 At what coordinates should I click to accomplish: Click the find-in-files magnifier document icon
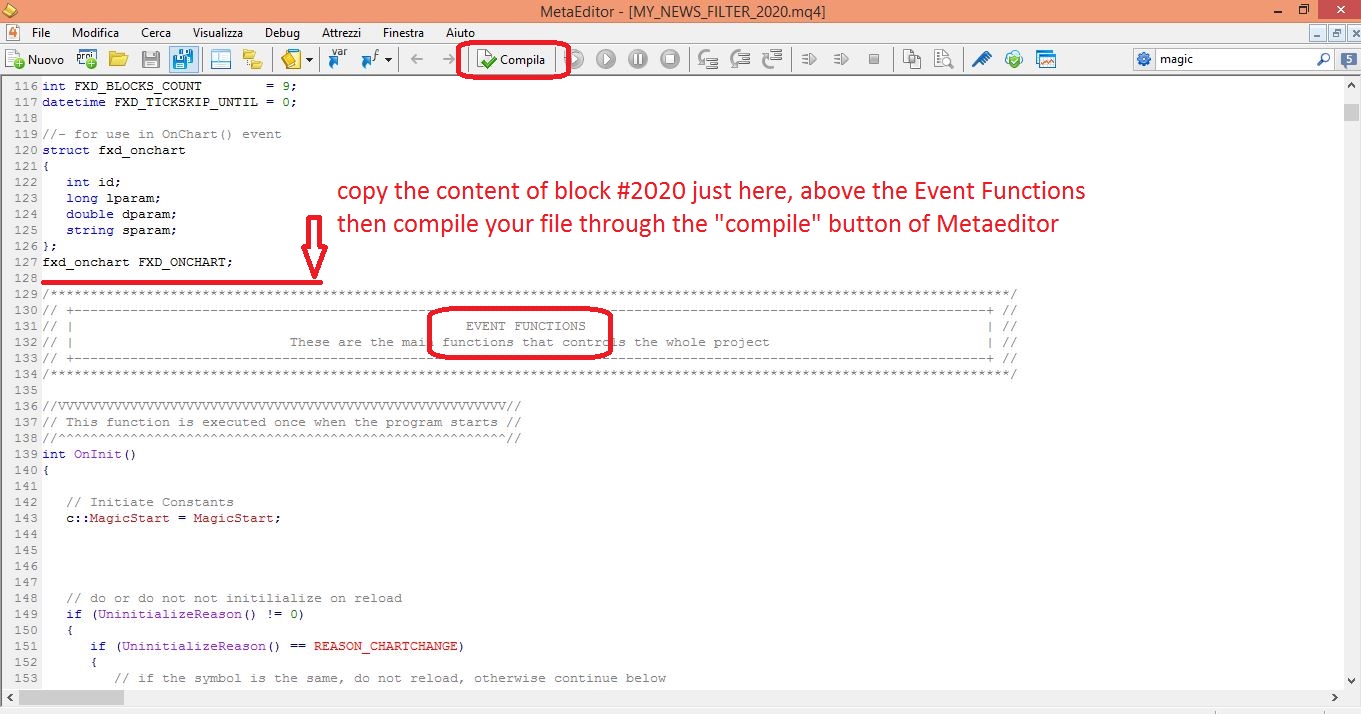point(942,60)
